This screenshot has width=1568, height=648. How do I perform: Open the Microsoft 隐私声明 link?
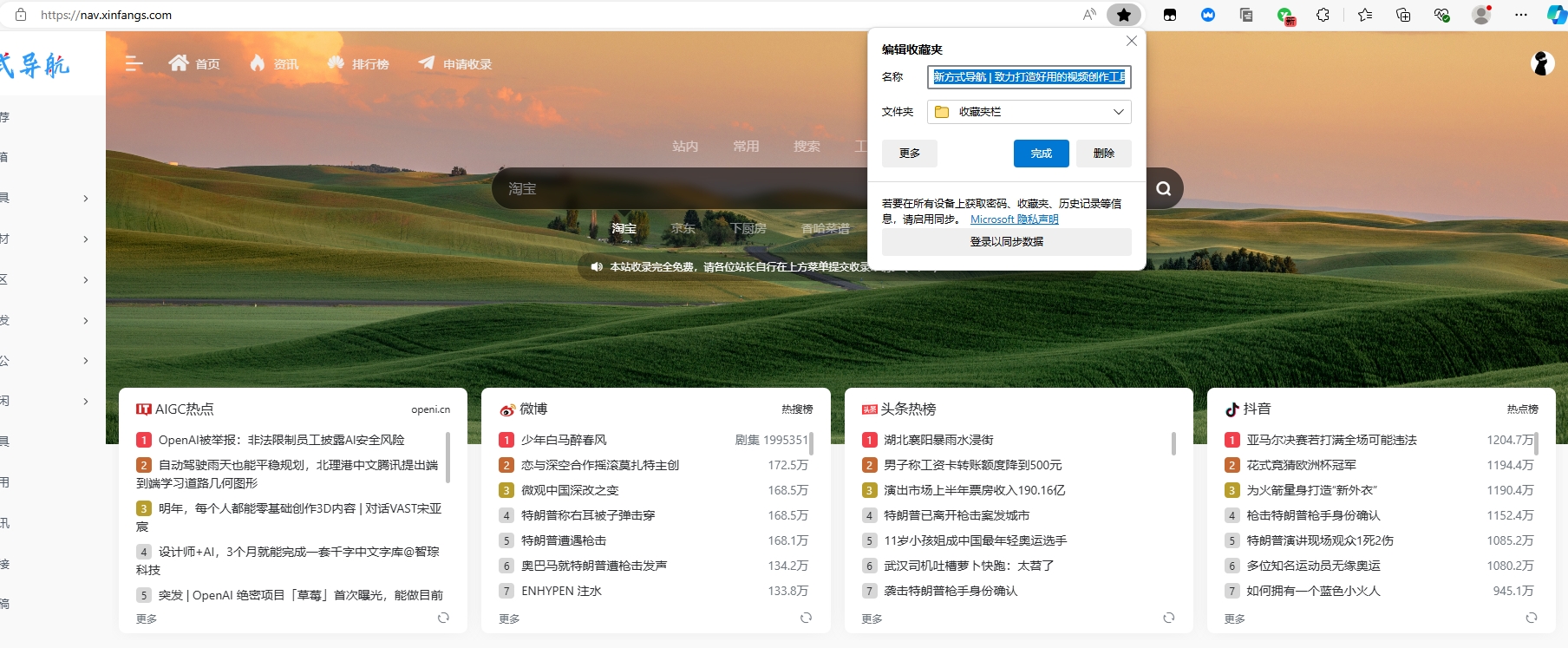1014,219
